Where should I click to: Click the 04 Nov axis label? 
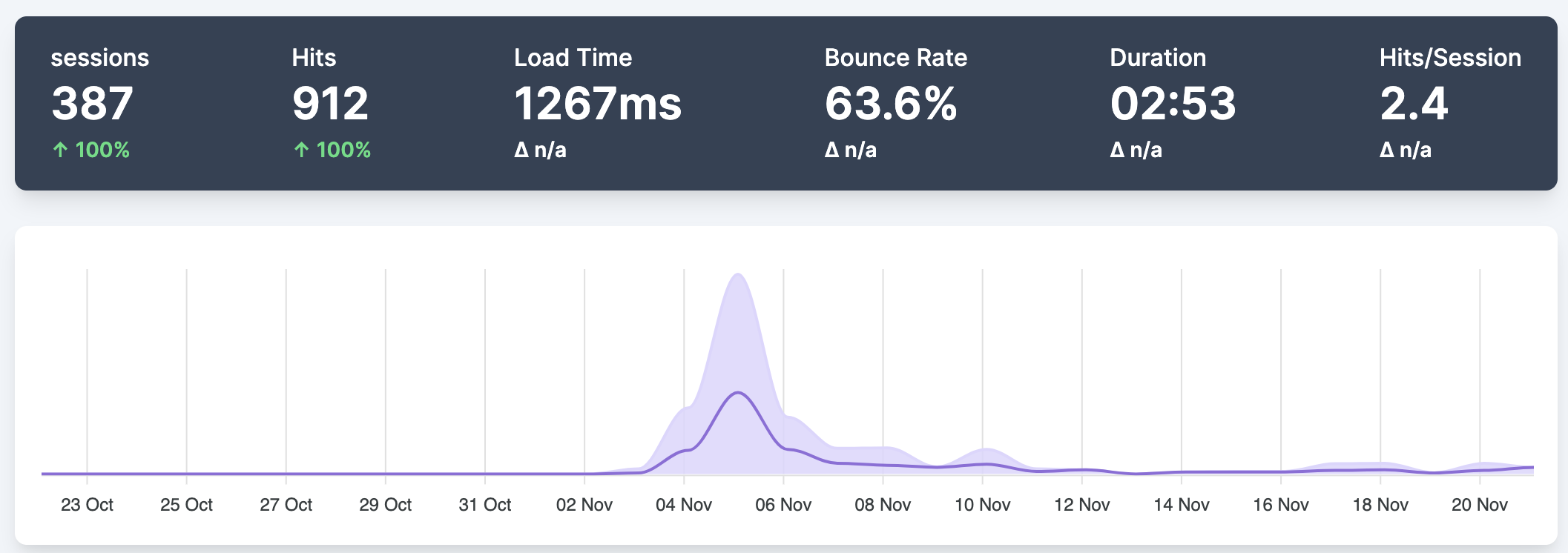pyautogui.click(x=684, y=505)
